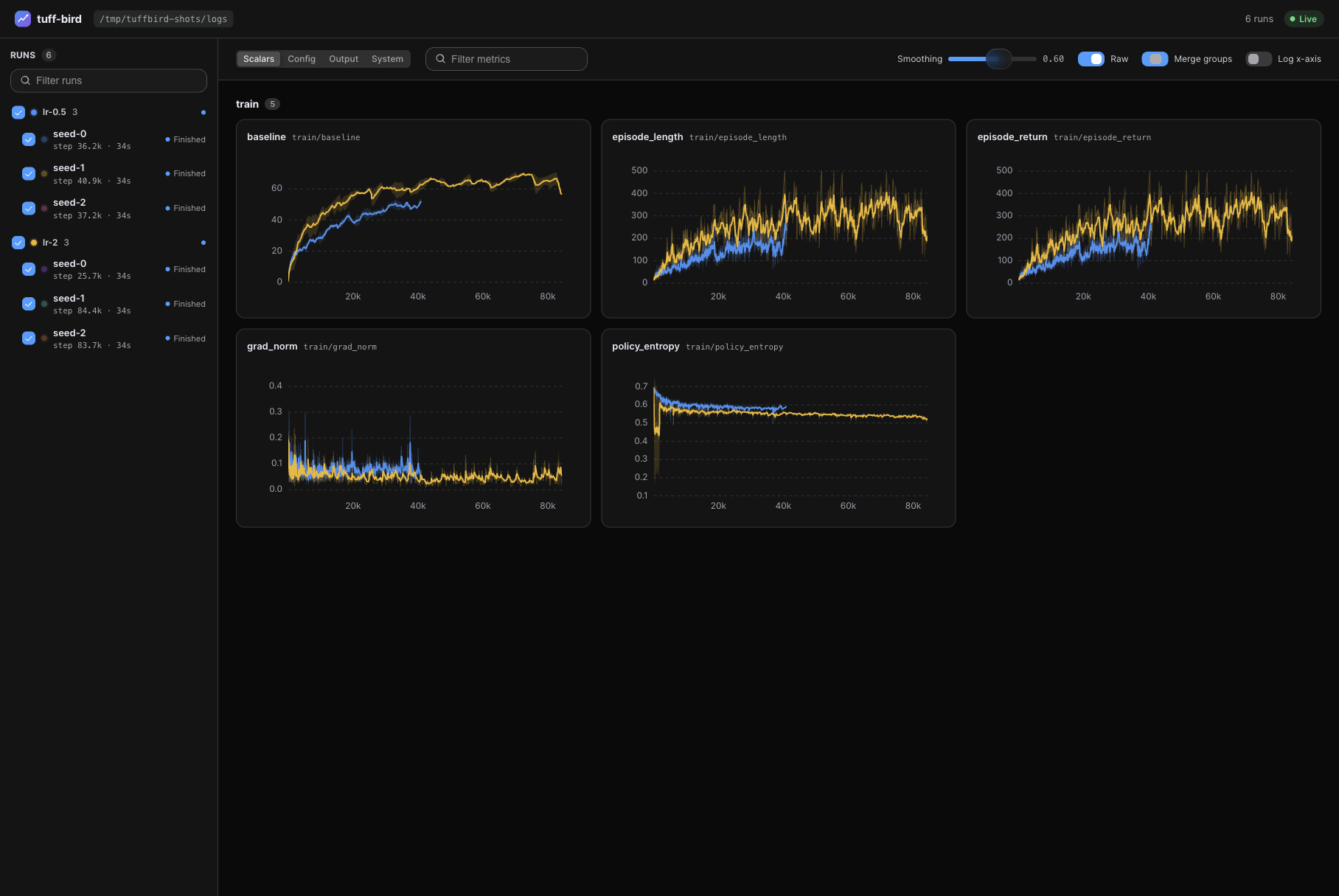The image size is (1339, 896).
Task: Uncheck seed-1 run at step 84.4k
Action: pos(29,304)
